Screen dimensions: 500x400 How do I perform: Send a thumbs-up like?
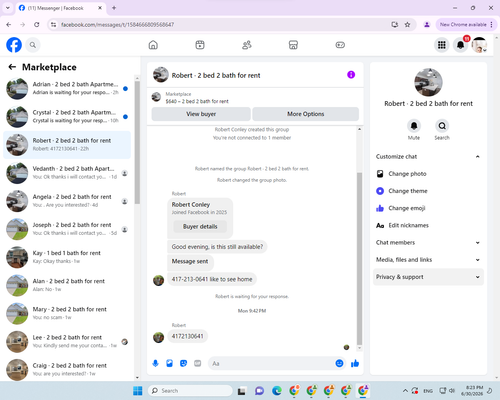click(355, 363)
